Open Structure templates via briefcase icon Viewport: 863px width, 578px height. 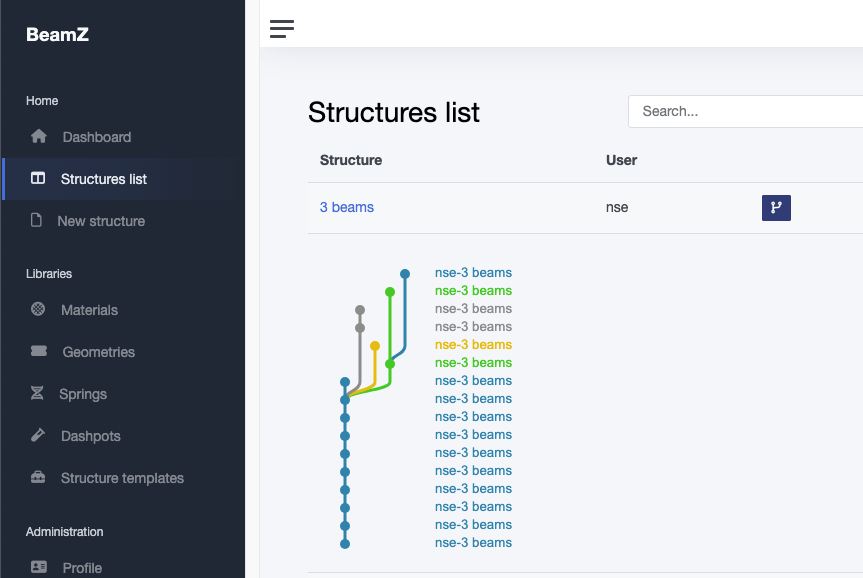pos(37,478)
